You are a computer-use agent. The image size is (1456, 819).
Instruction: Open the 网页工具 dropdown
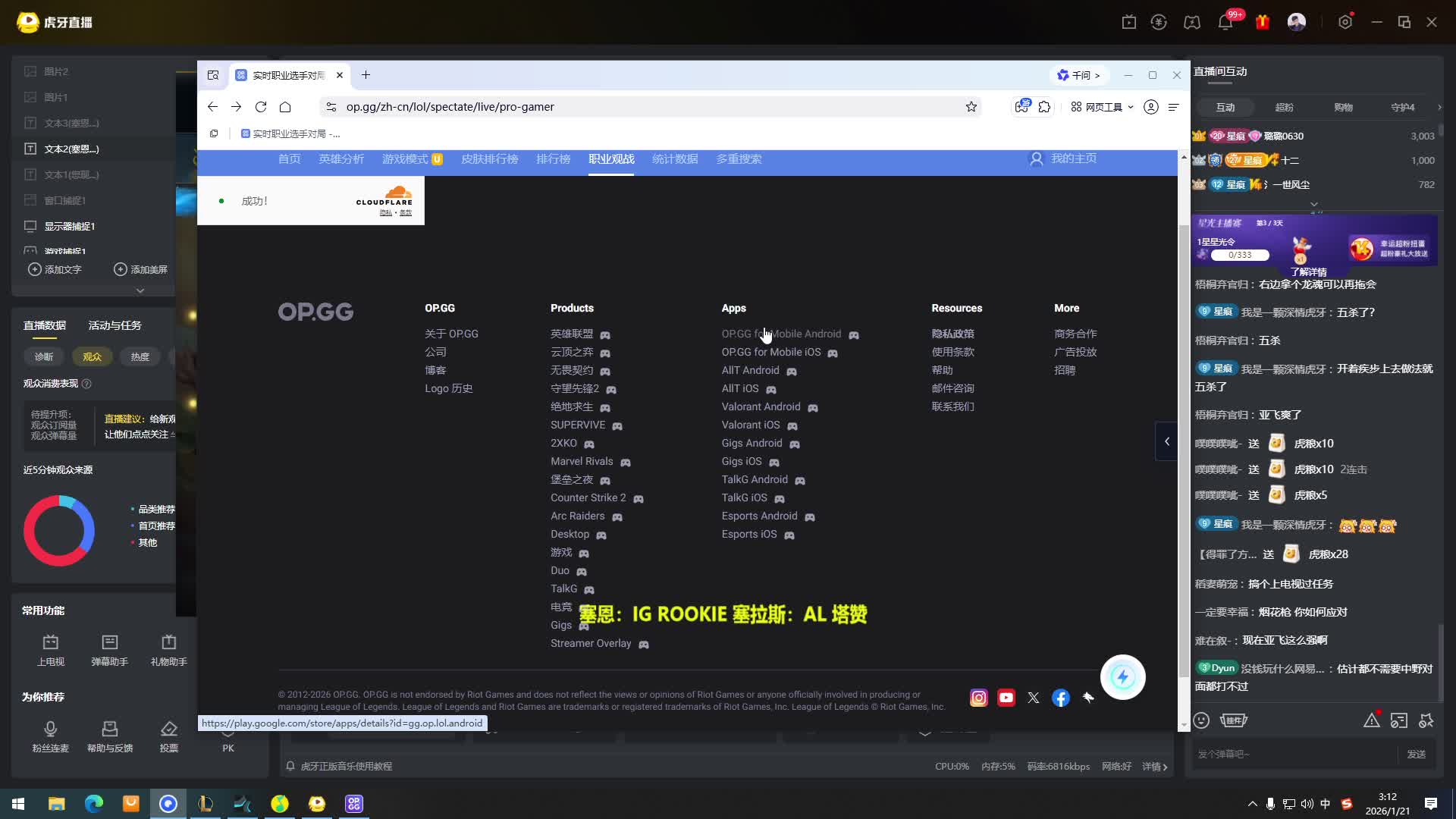(x=1103, y=107)
